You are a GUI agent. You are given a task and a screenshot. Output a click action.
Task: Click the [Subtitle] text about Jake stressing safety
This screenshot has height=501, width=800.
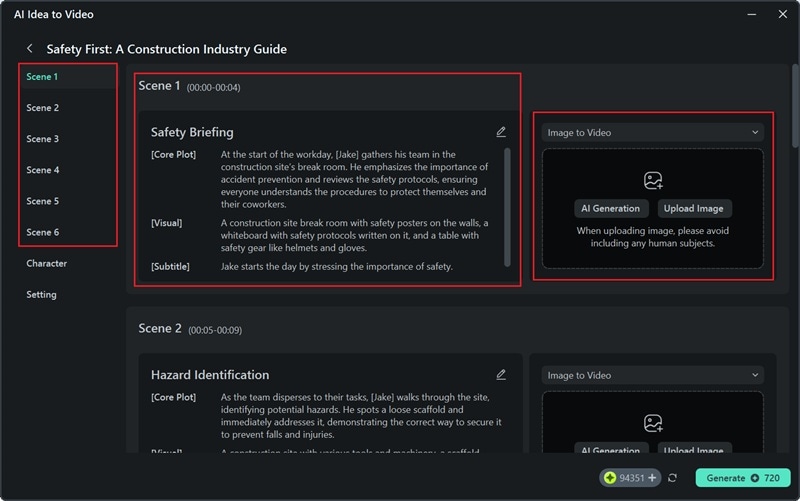pos(337,267)
